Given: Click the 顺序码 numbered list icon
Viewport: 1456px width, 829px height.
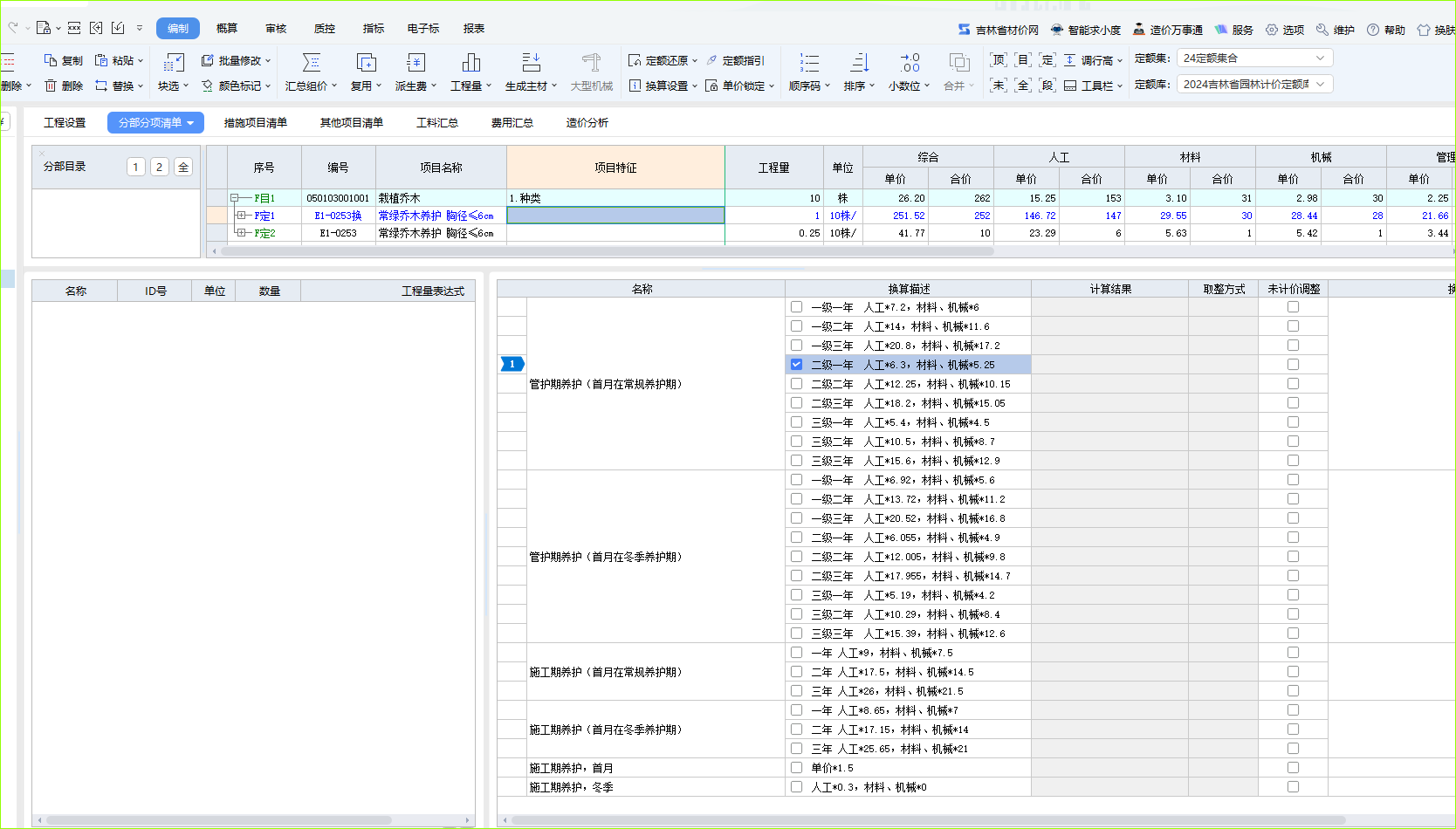Looking at the screenshot, I should point(809,62).
